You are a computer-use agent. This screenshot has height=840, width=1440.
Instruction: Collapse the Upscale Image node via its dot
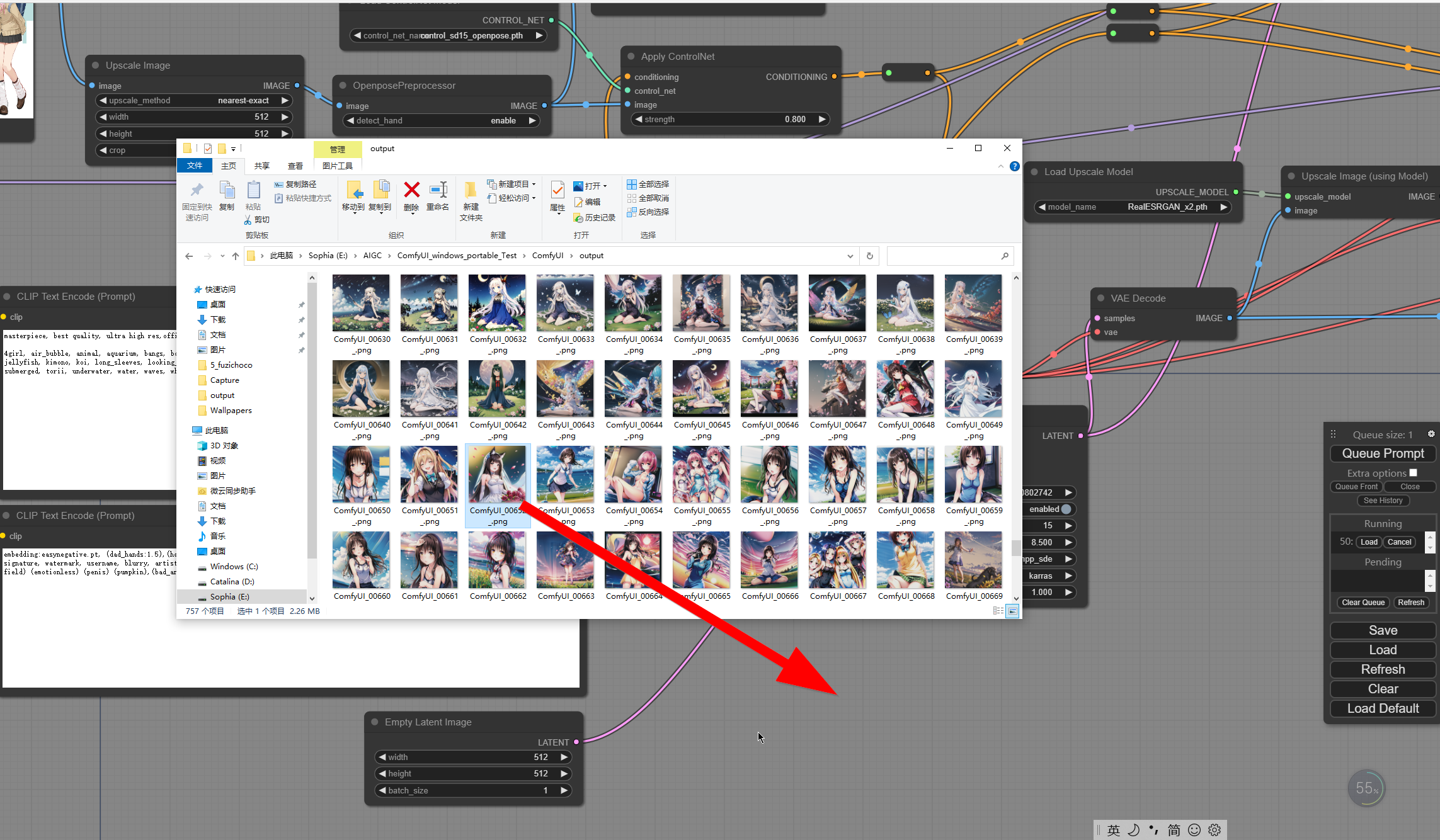click(x=96, y=65)
